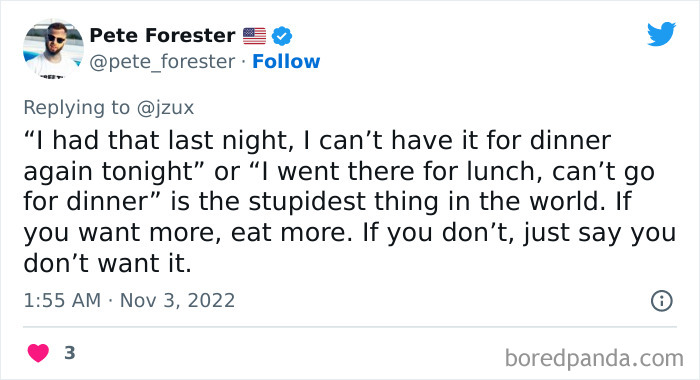This screenshot has width=700, height=380.
Task: Click the "Replying to" label
Action: (77, 108)
